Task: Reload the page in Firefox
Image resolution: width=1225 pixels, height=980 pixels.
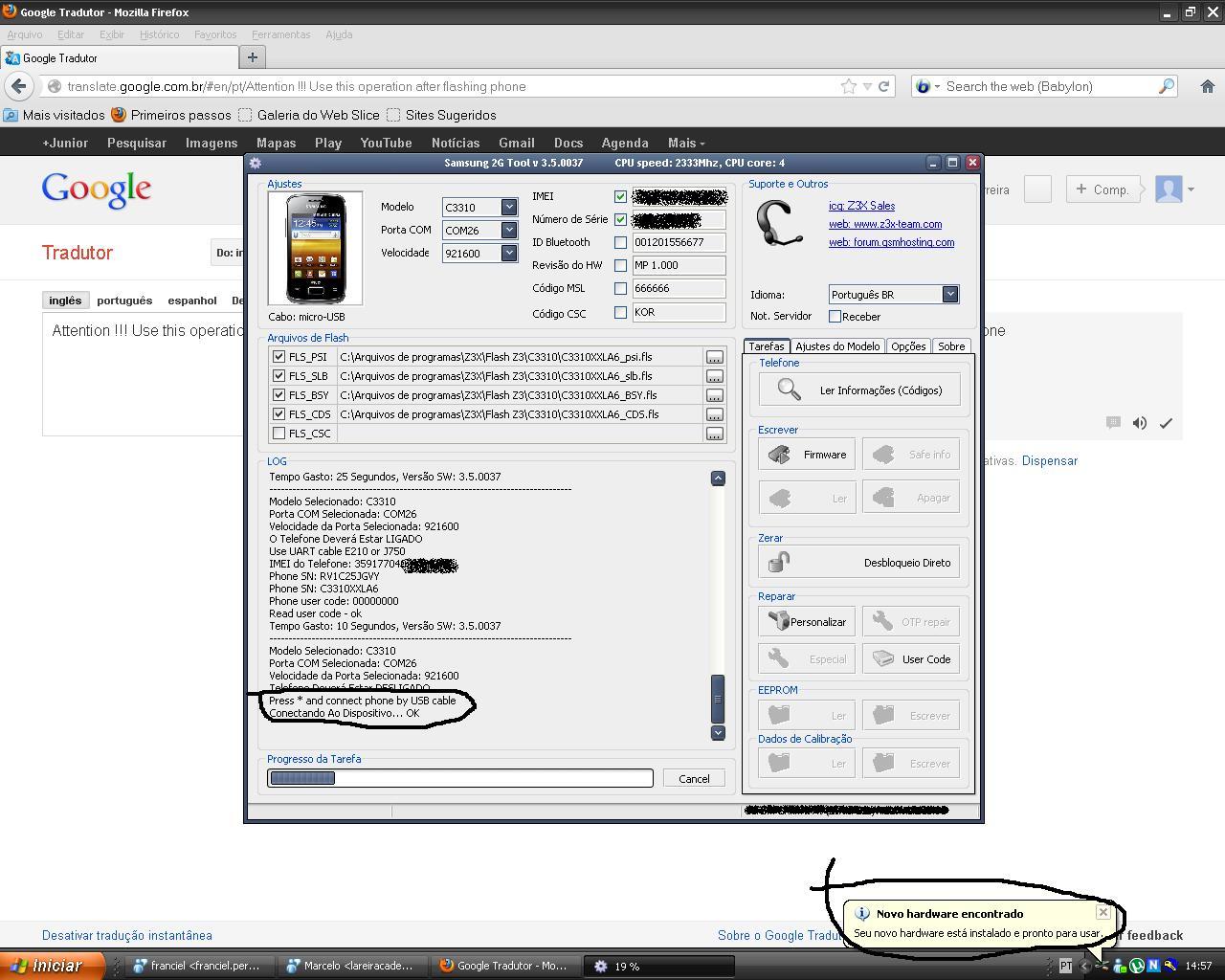Action: 884,86
